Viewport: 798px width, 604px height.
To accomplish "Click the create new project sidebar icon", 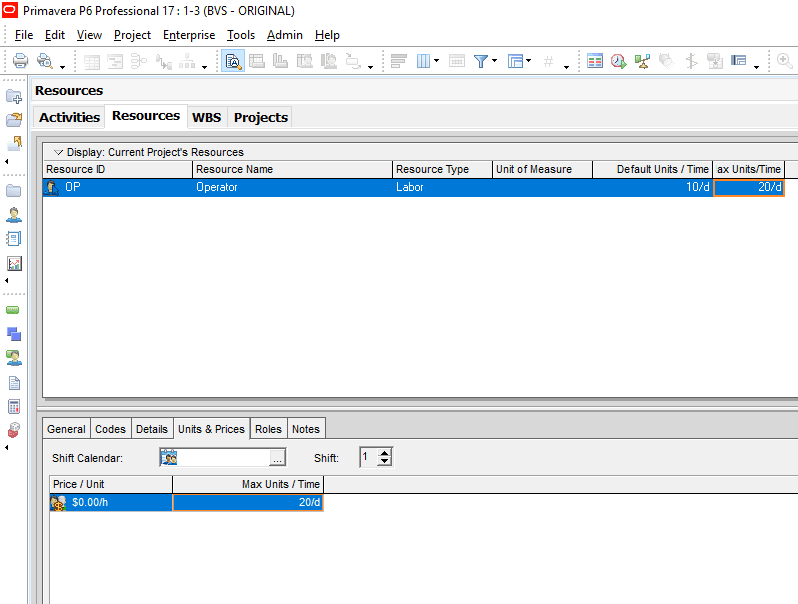I will click(14, 96).
